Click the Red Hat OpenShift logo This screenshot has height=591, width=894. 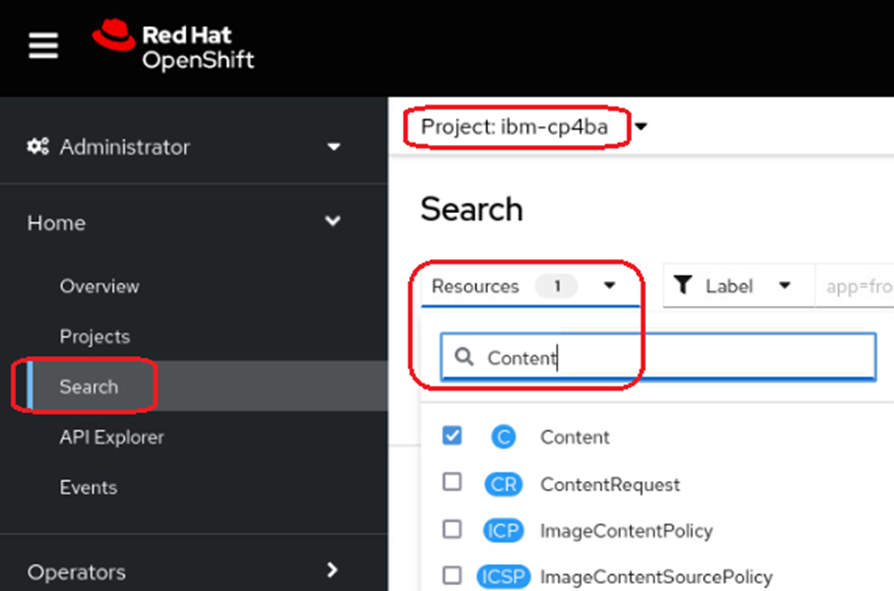click(173, 46)
